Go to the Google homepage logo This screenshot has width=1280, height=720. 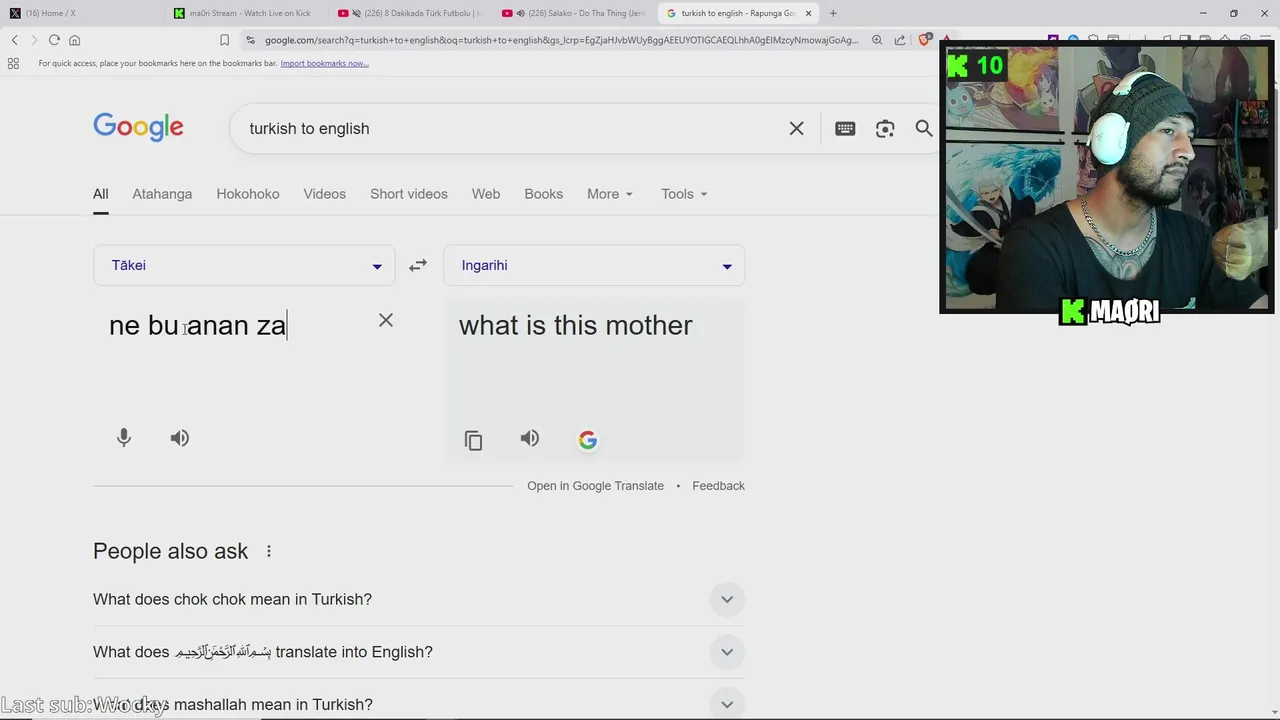click(x=138, y=127)
